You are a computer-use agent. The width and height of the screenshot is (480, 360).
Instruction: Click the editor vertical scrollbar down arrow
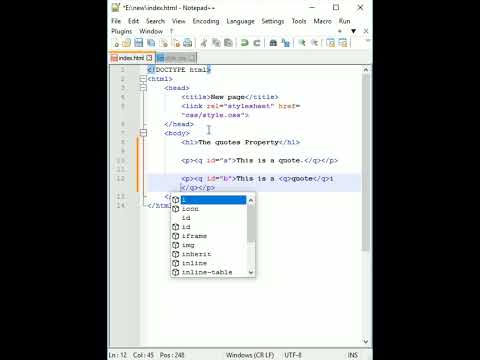point(366,342)
